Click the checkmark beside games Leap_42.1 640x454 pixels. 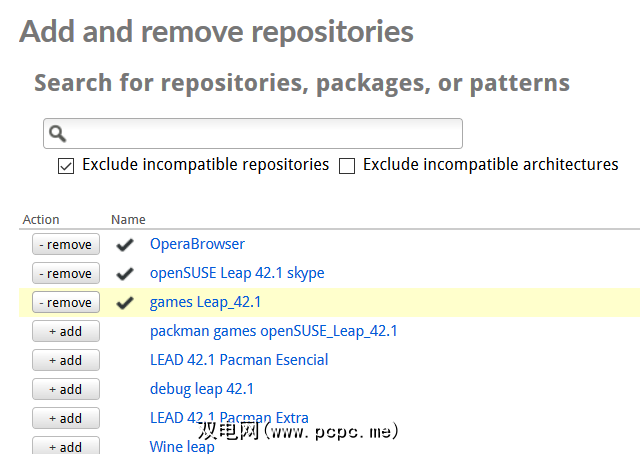125,302
